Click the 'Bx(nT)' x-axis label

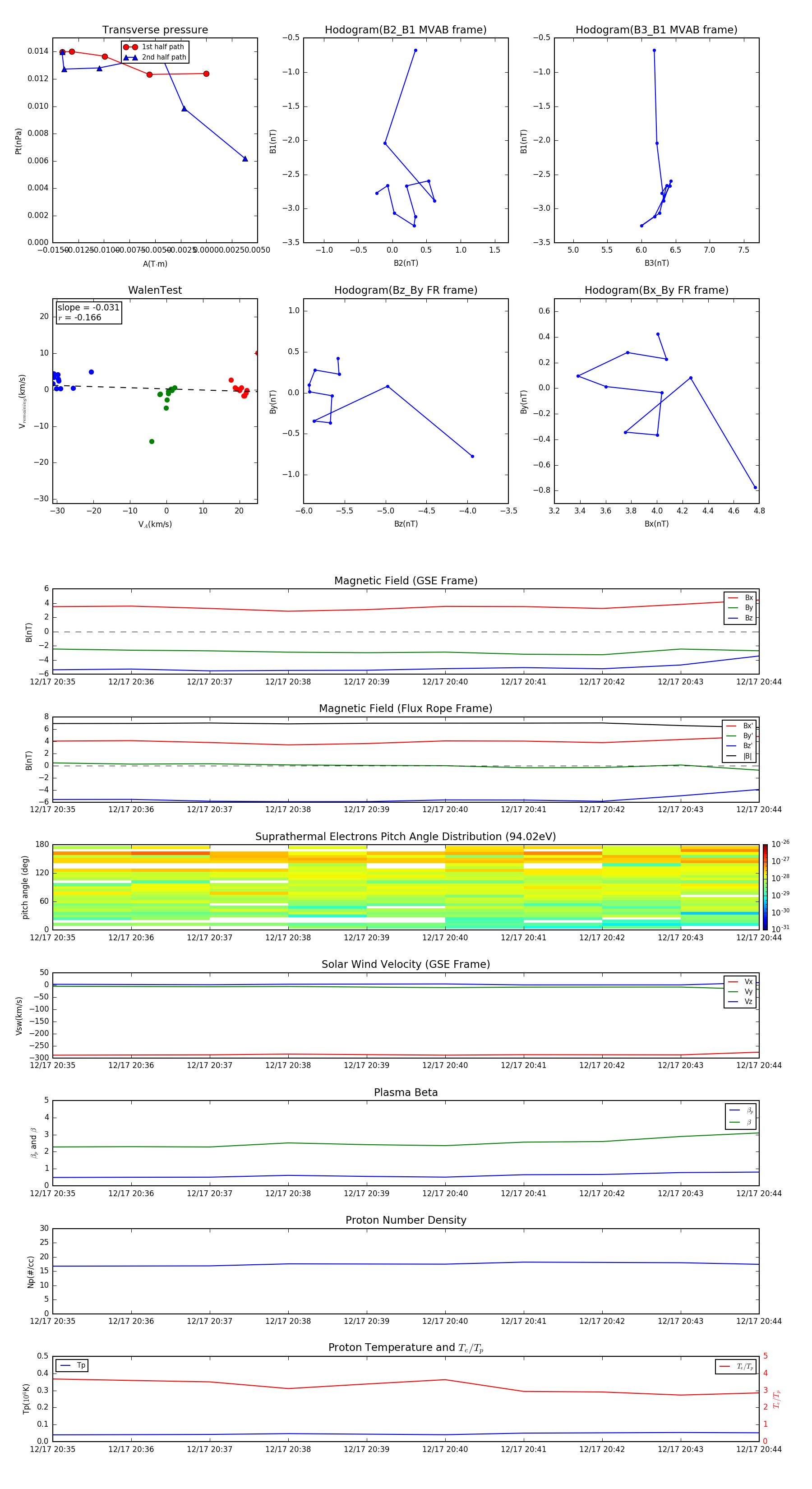pyautogui.click(x=656, y=524)
